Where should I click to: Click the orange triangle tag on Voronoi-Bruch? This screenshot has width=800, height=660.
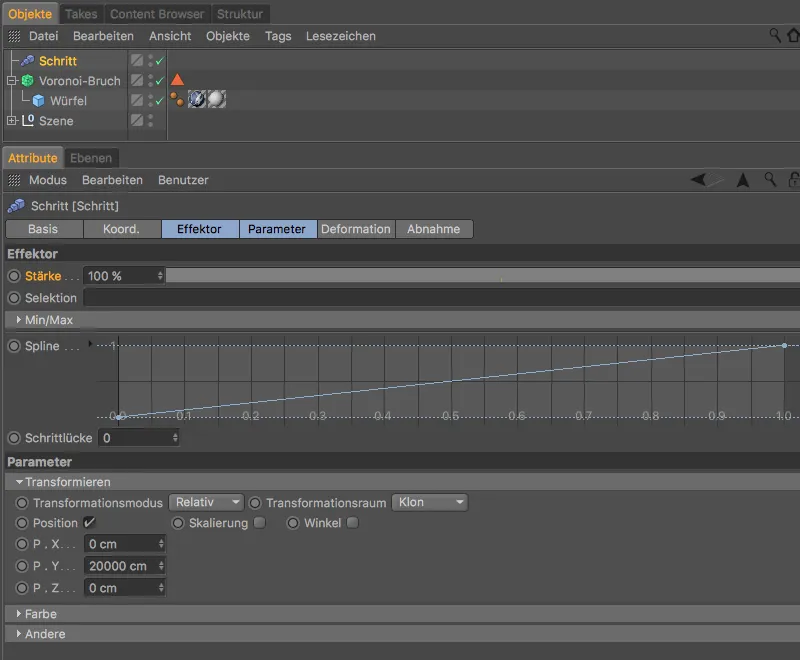(x=177, y=80)
